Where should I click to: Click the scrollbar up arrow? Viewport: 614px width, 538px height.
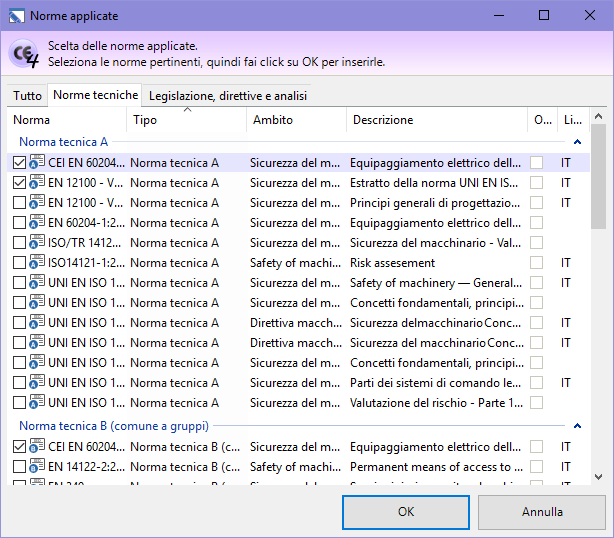coord(598,116)
